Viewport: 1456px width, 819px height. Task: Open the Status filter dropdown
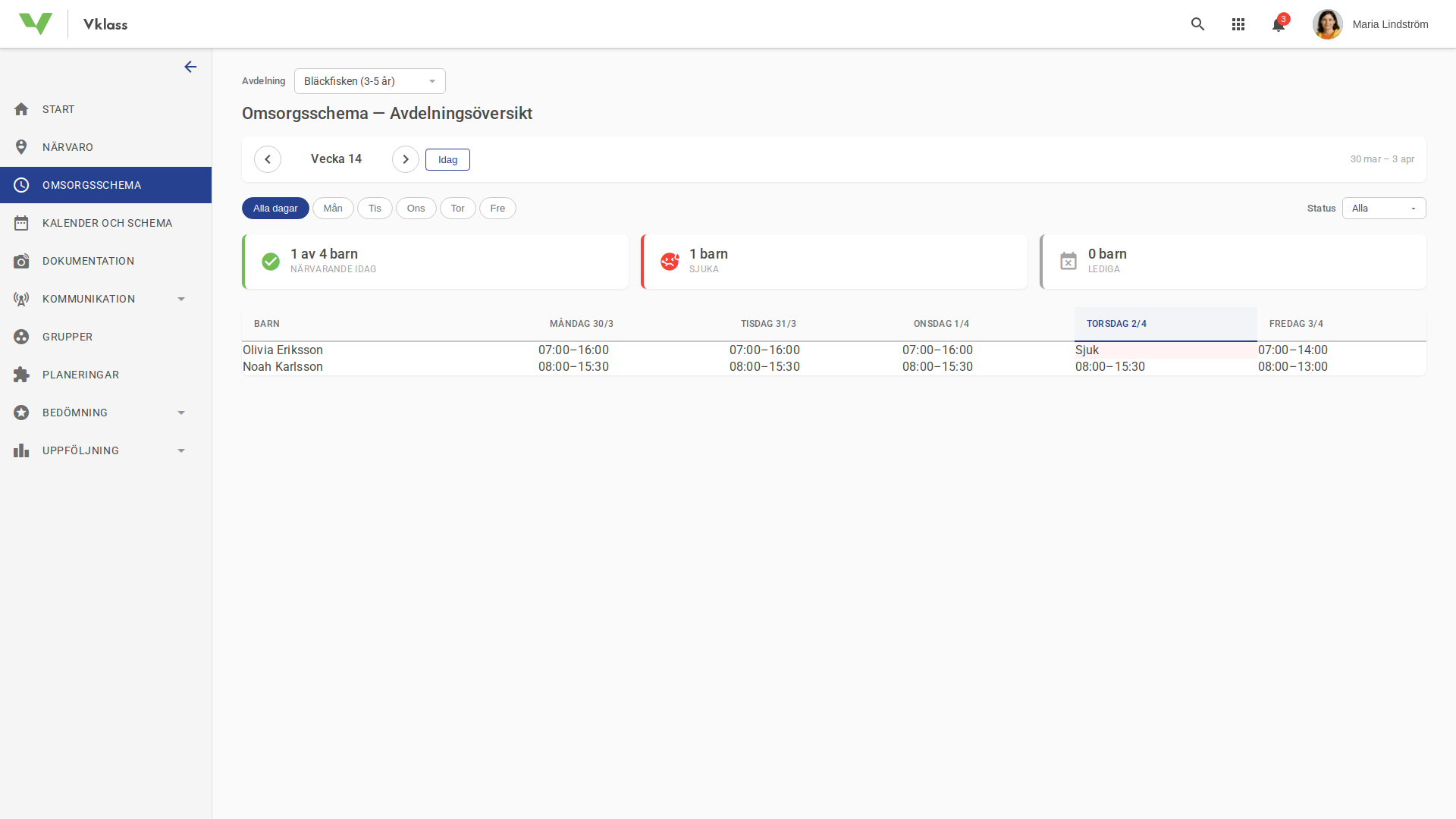tap(1384, 208)
